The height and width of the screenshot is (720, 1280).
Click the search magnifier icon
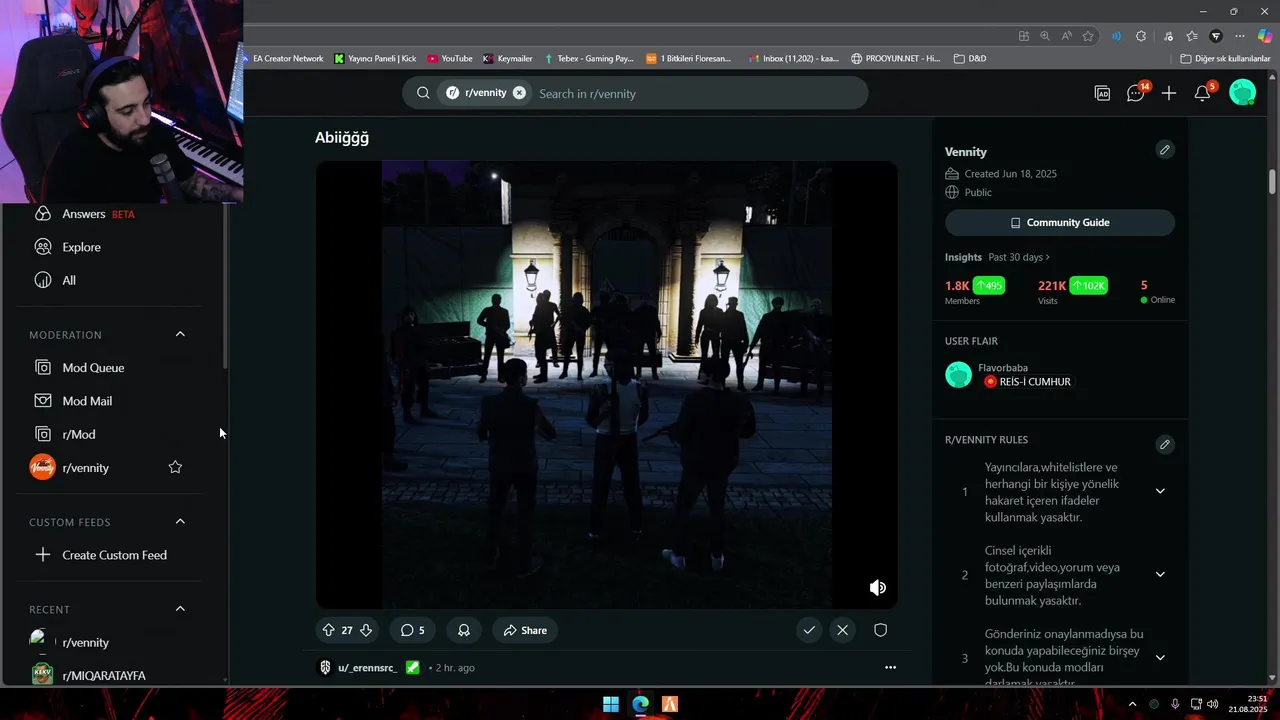point(423,93)
